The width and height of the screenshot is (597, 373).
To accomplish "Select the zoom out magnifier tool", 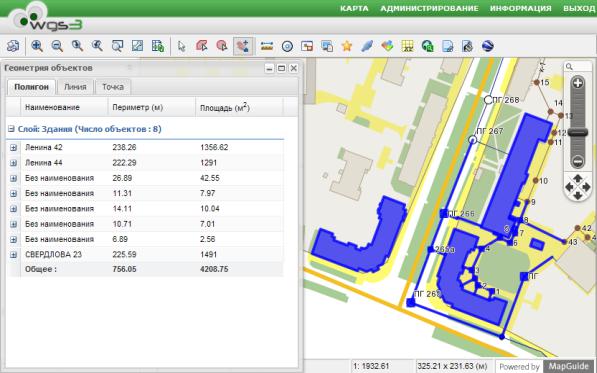I will coord(57,46).
